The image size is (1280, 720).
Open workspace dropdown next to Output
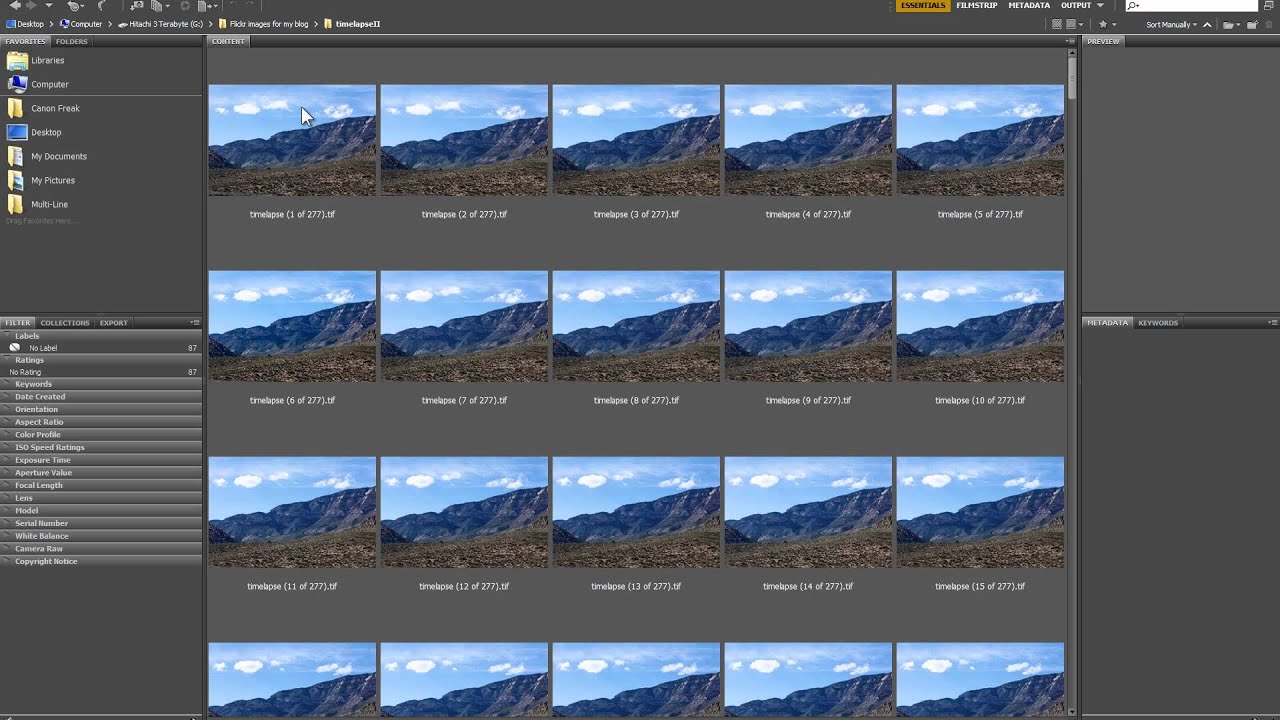[1100, 5]
